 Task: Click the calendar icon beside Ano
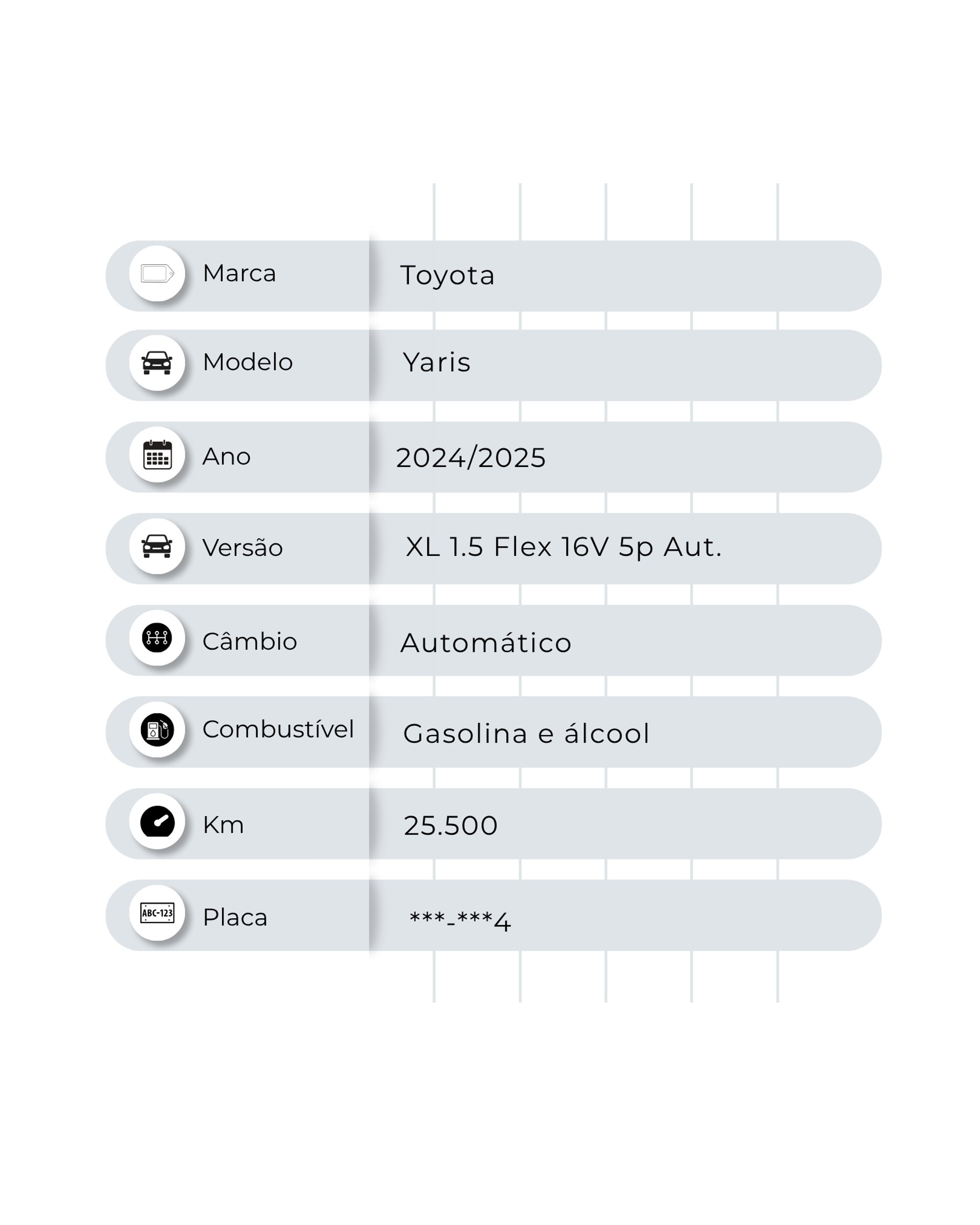tap(157, 455)
